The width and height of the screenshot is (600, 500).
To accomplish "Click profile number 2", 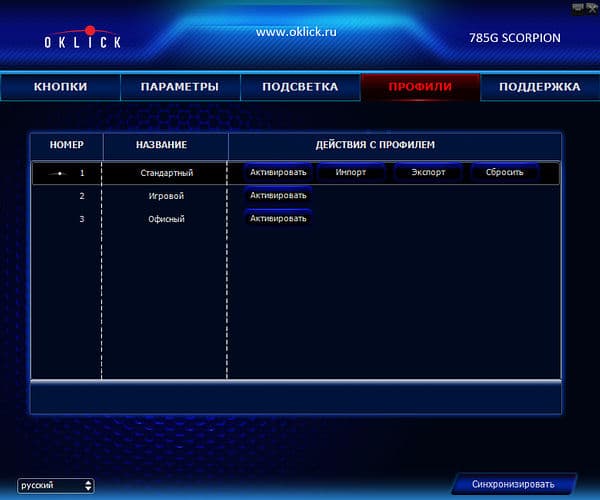I will pyautogui.click(x=82, y=196).
